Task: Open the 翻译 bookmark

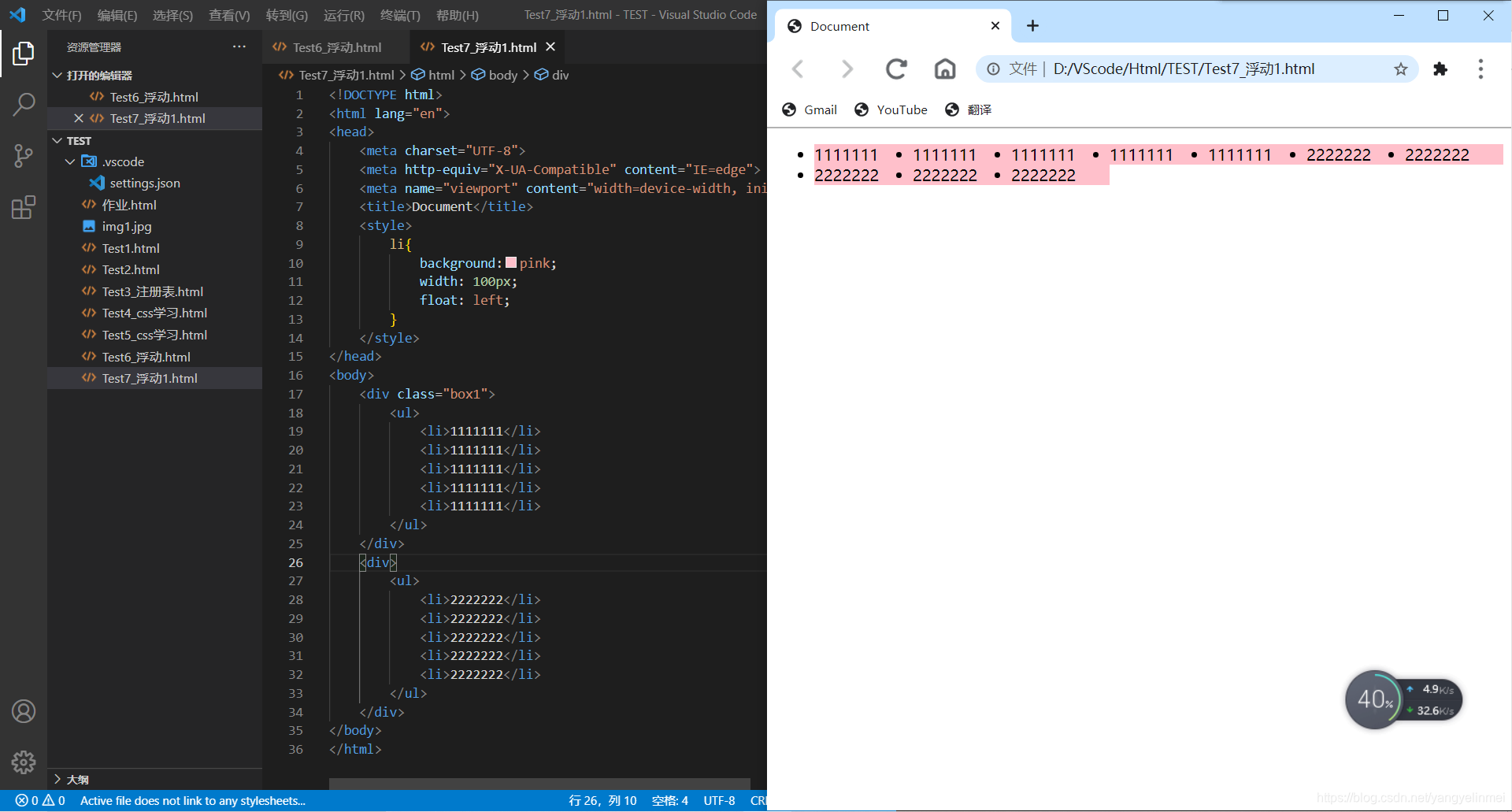Action: [x=968, y=109]
